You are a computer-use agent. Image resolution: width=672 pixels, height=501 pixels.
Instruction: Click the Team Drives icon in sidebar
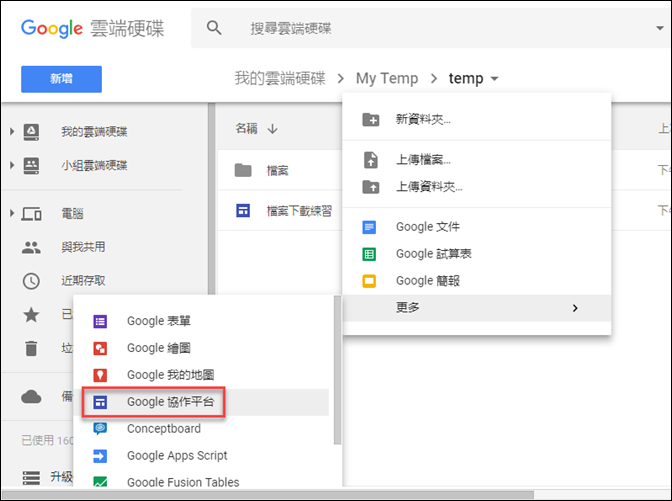click(31, 165)
